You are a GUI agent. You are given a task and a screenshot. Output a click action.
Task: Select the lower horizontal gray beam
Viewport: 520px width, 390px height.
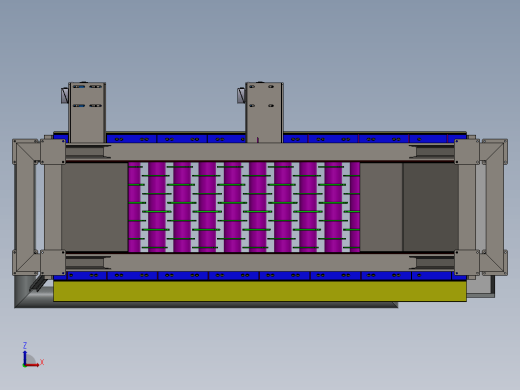point(260,262)
